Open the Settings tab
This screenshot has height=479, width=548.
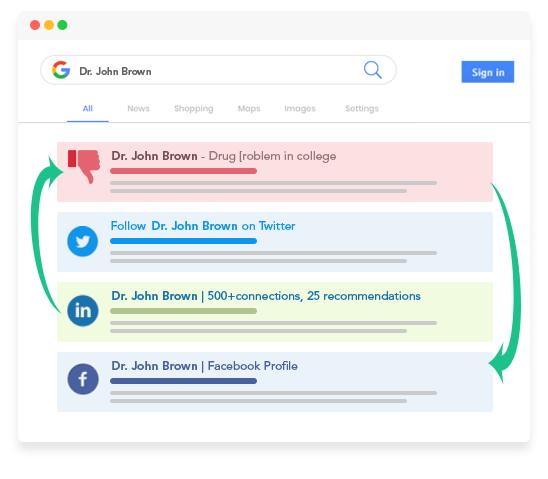tap(362, 109)
